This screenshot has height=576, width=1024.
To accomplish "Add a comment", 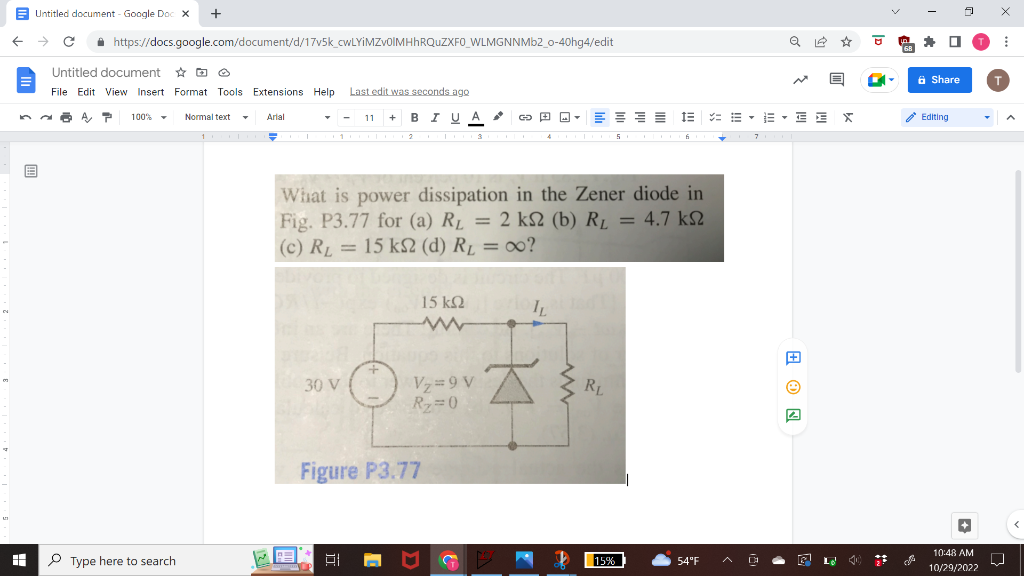I will tap(546, 117).
